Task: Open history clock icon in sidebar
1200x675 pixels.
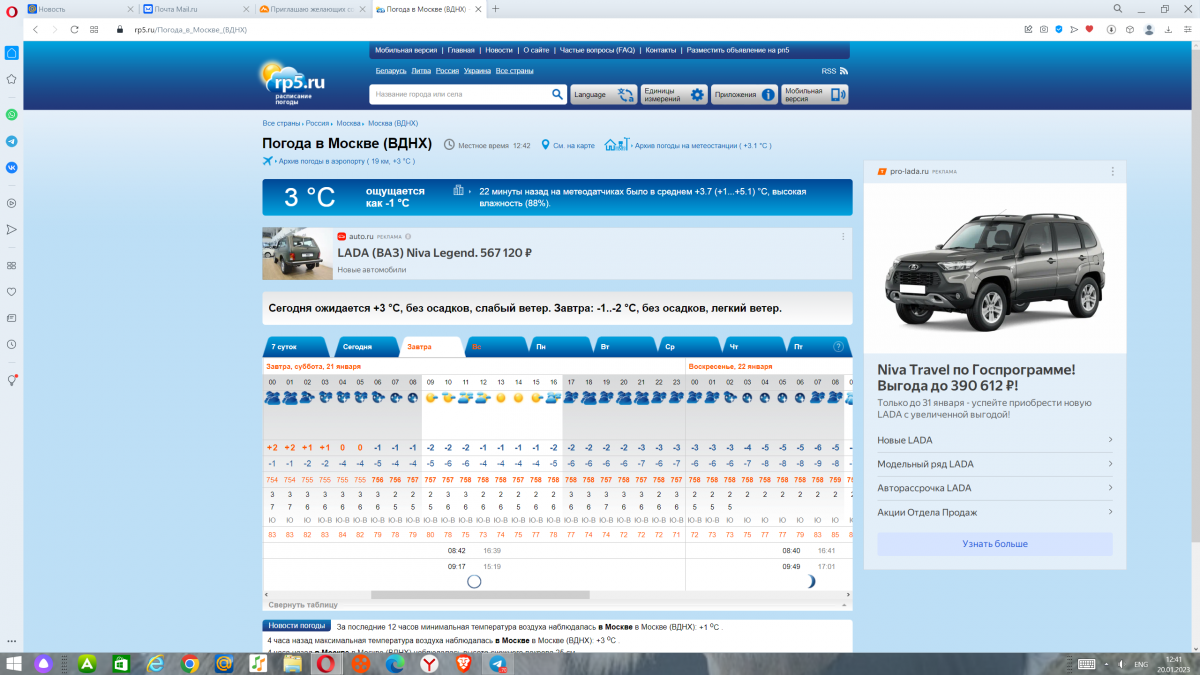Action: click(x=11, y=344)
